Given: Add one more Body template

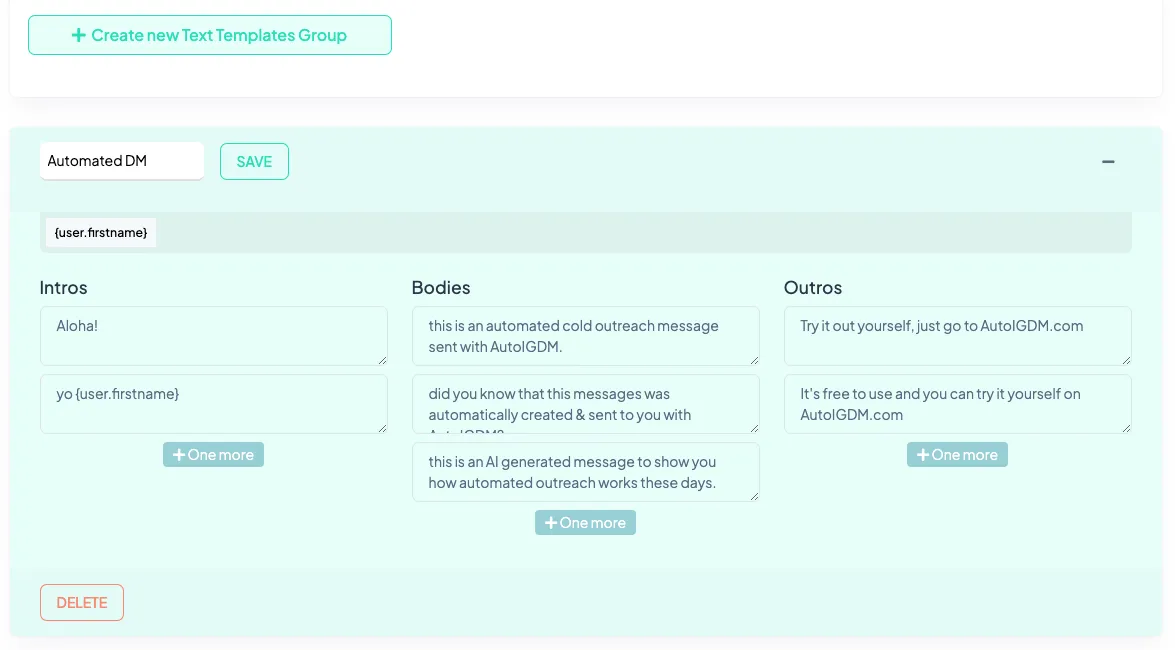Looking at the screenshot, I should tap(585, 522).
